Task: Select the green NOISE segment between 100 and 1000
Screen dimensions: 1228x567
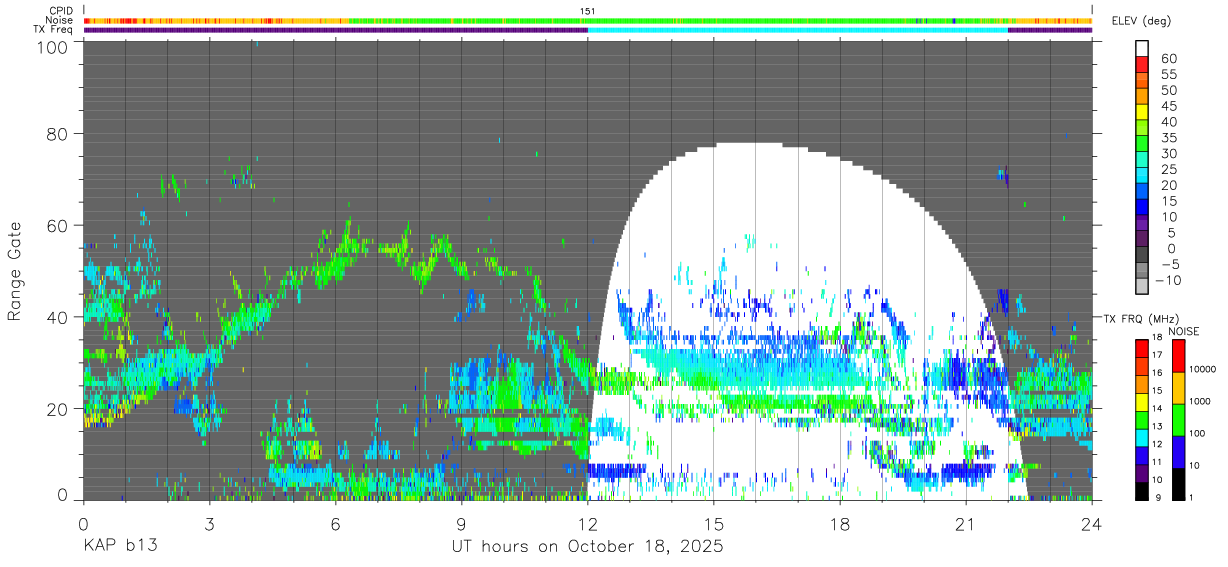Action: tap(1178, 419)
